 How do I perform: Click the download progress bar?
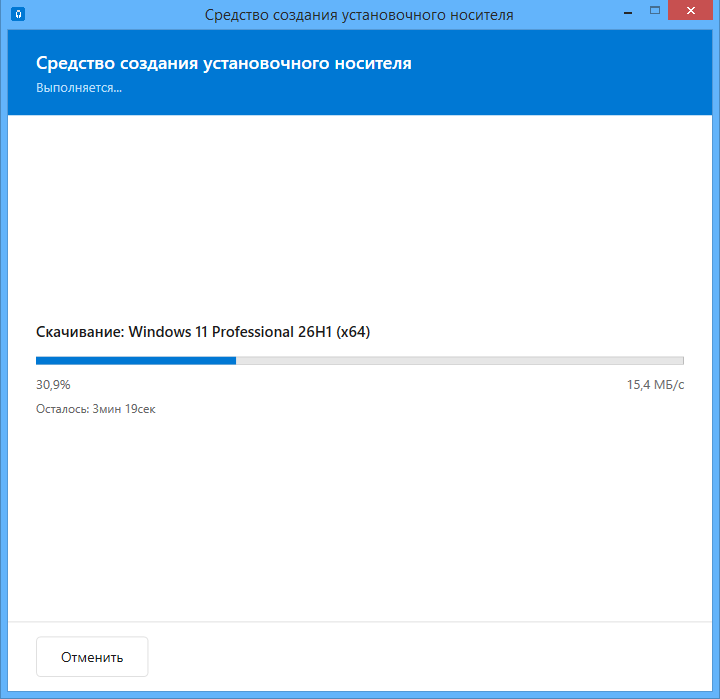click(360, 361)
